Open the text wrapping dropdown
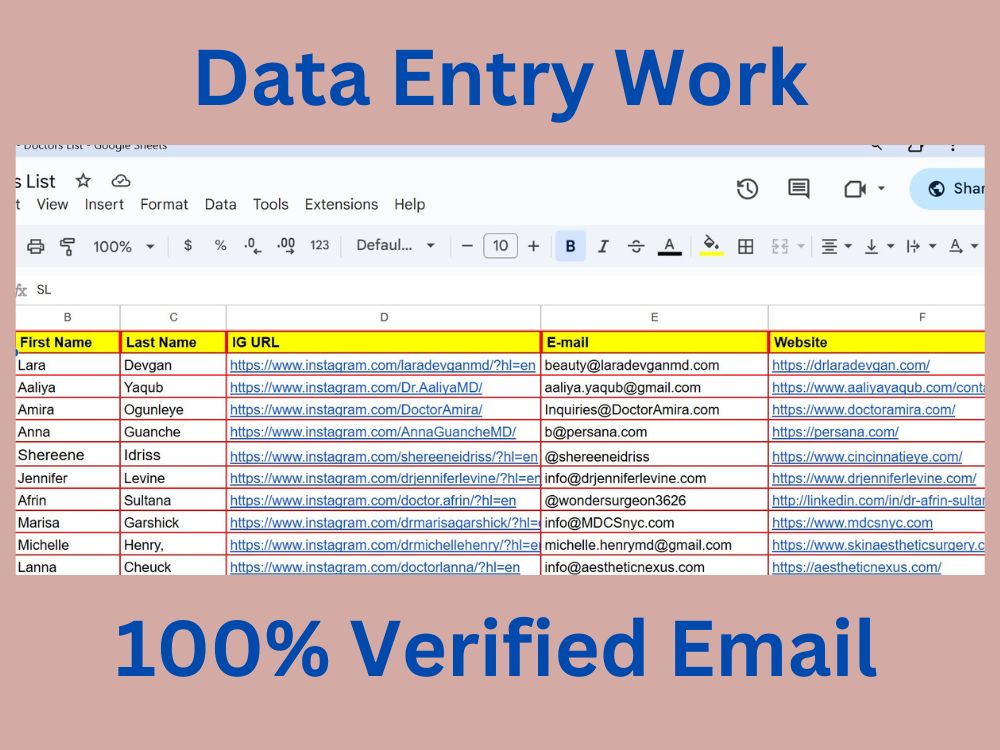Screen dimensions: 1000x750 (x=921, y=246)
